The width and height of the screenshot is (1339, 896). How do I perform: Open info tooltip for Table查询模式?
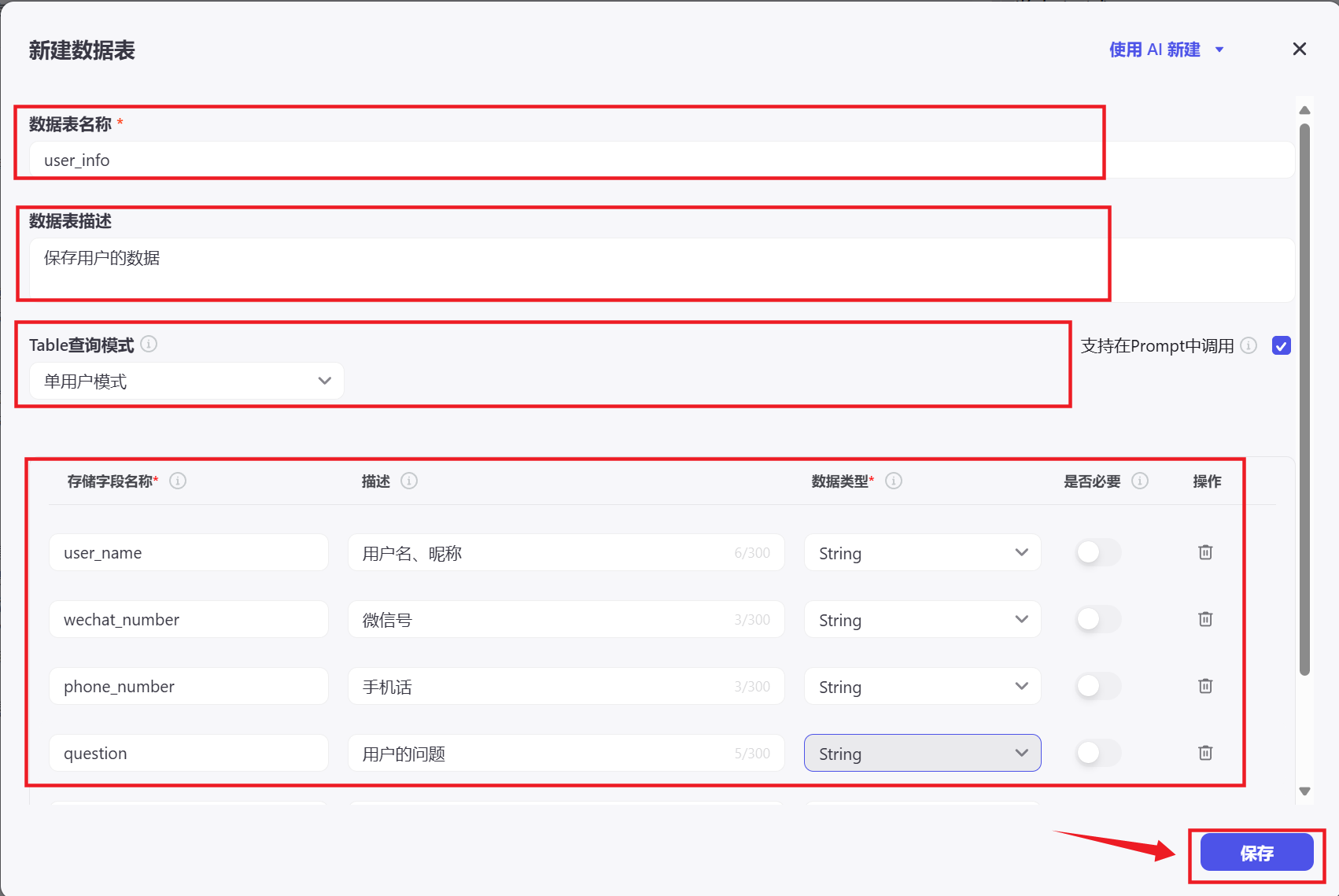point(149,344)
